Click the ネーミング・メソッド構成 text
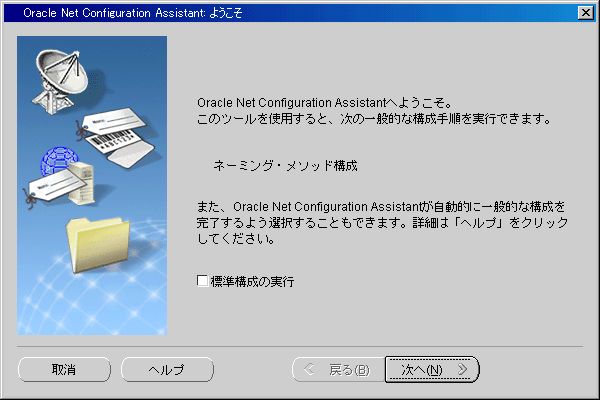The height and width of the screenshot is (400, 600). click(x=285, y=166)
